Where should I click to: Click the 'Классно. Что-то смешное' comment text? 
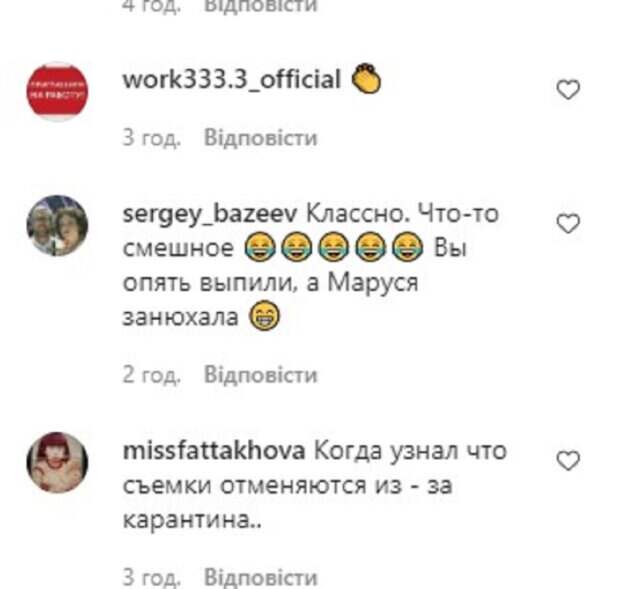pyautogui.click(x=310, y=265)
